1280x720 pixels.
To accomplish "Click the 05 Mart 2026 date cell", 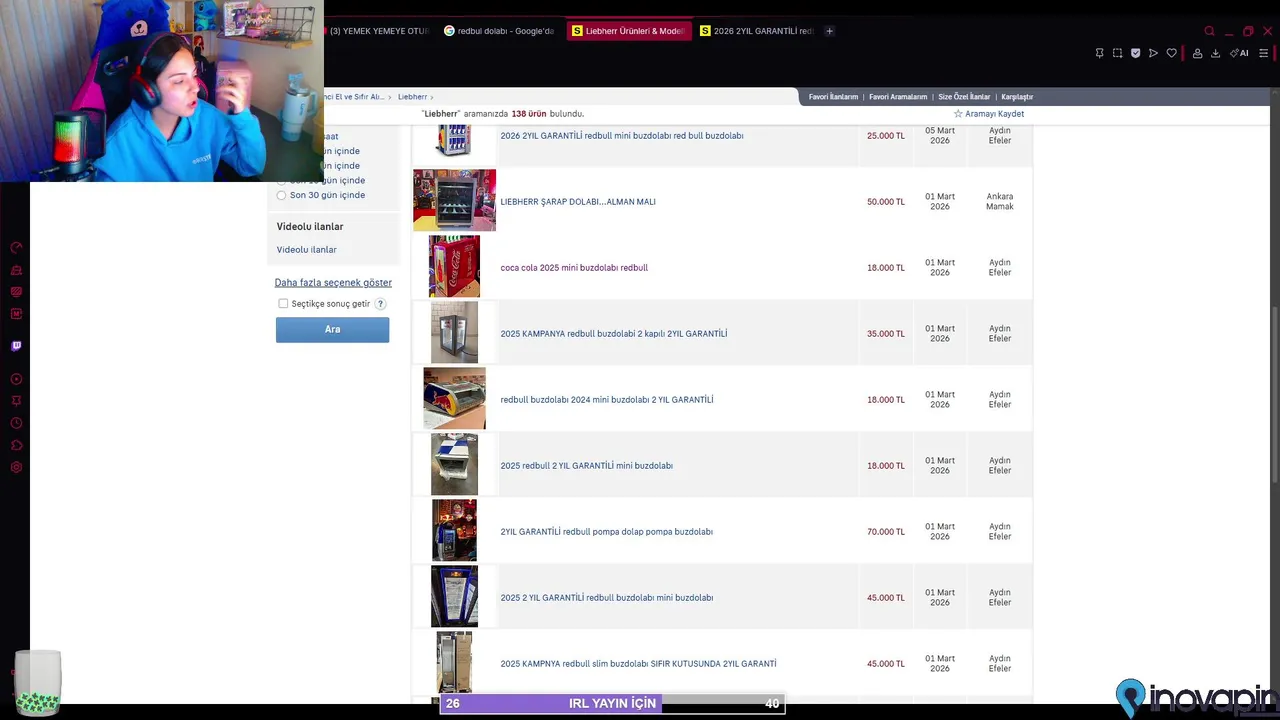I will click(x=940, y=136).
